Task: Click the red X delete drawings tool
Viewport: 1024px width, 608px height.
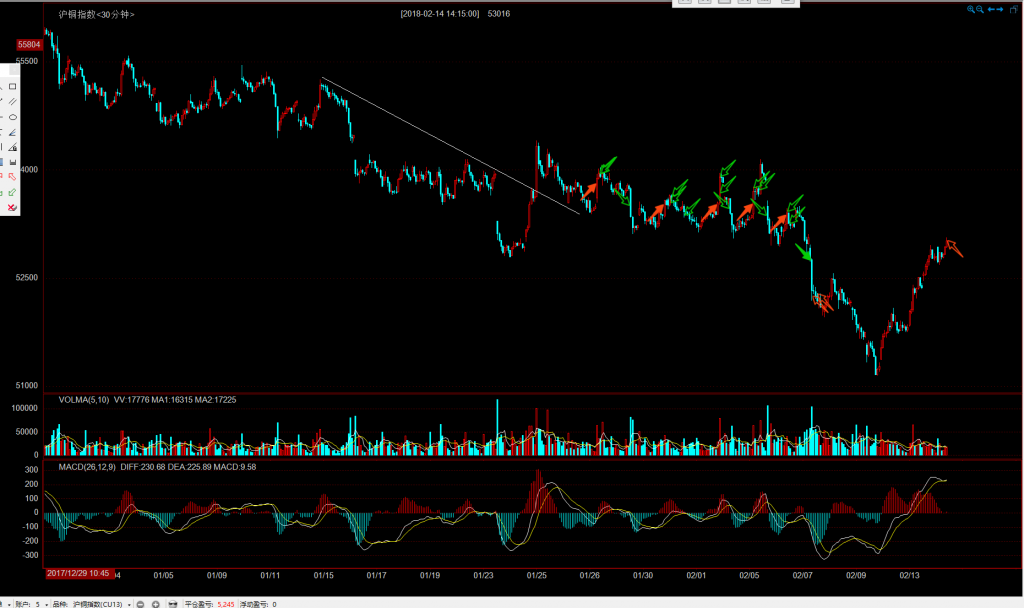Action: click(12, 207)
